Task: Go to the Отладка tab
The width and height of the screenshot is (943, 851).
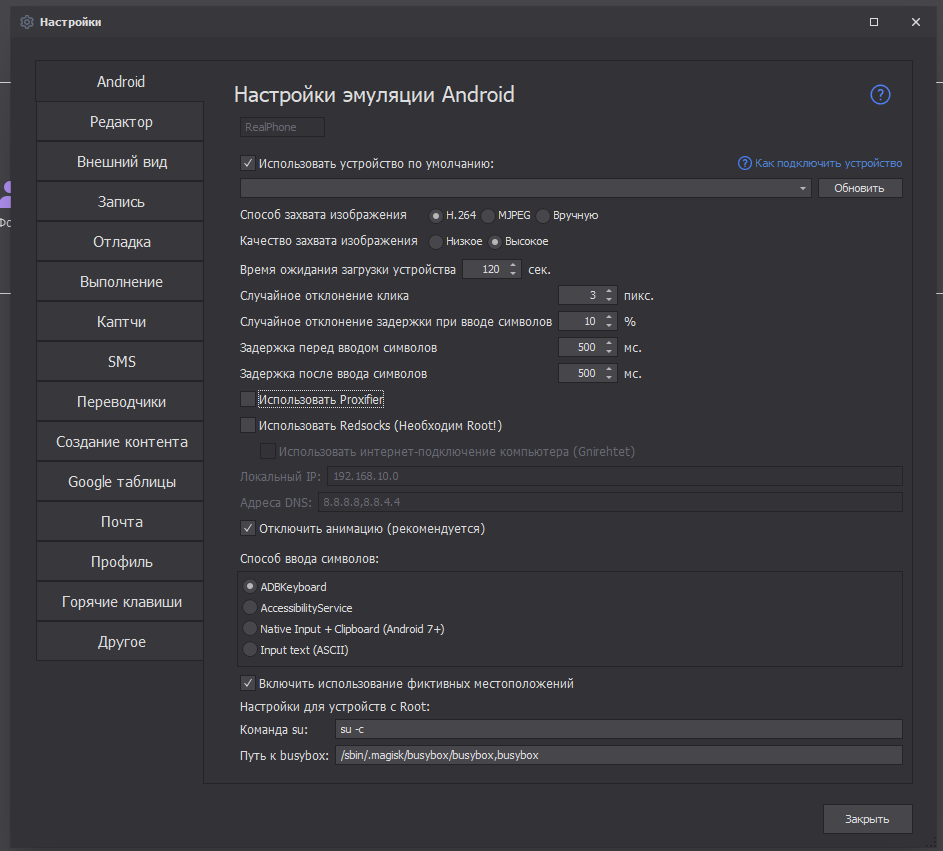Action: [121, 242]
